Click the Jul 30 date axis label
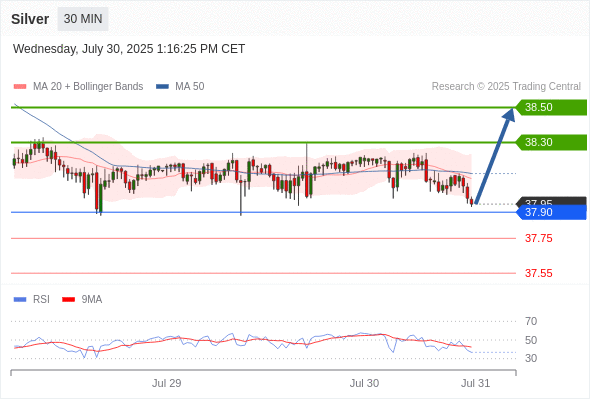 click(x=364, y=383)
